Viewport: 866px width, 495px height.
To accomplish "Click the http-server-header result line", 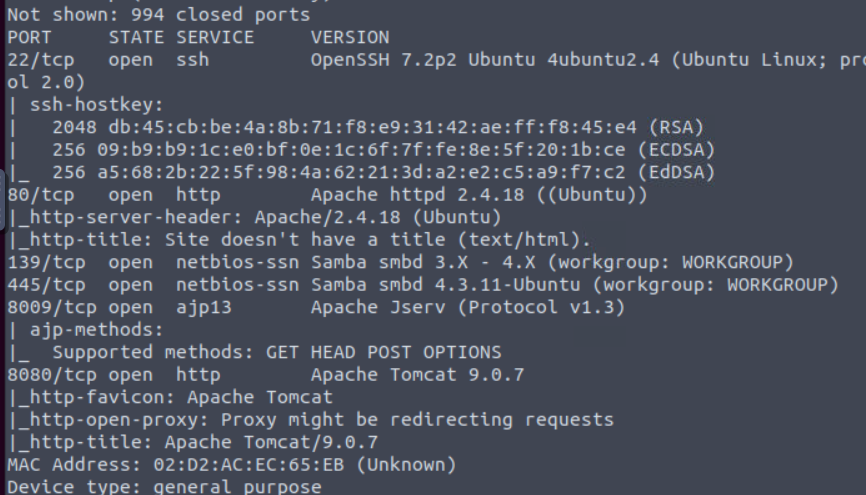I will (254, 218).
